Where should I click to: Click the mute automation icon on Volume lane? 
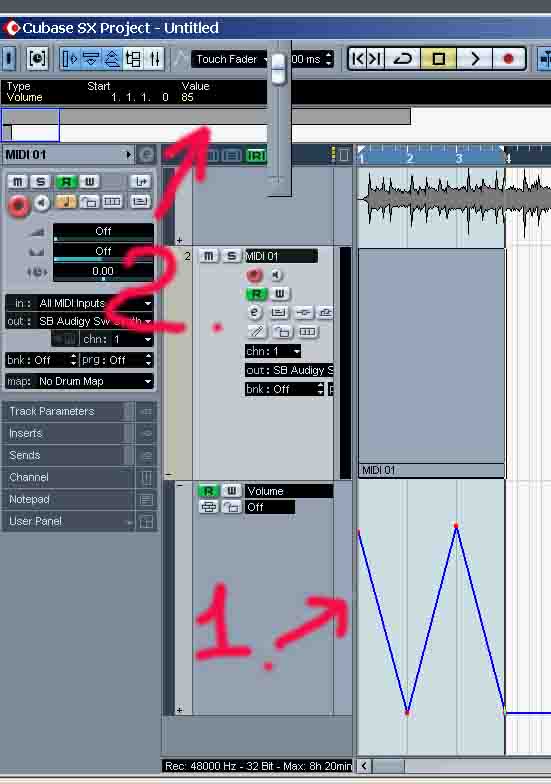pos(208,507)
